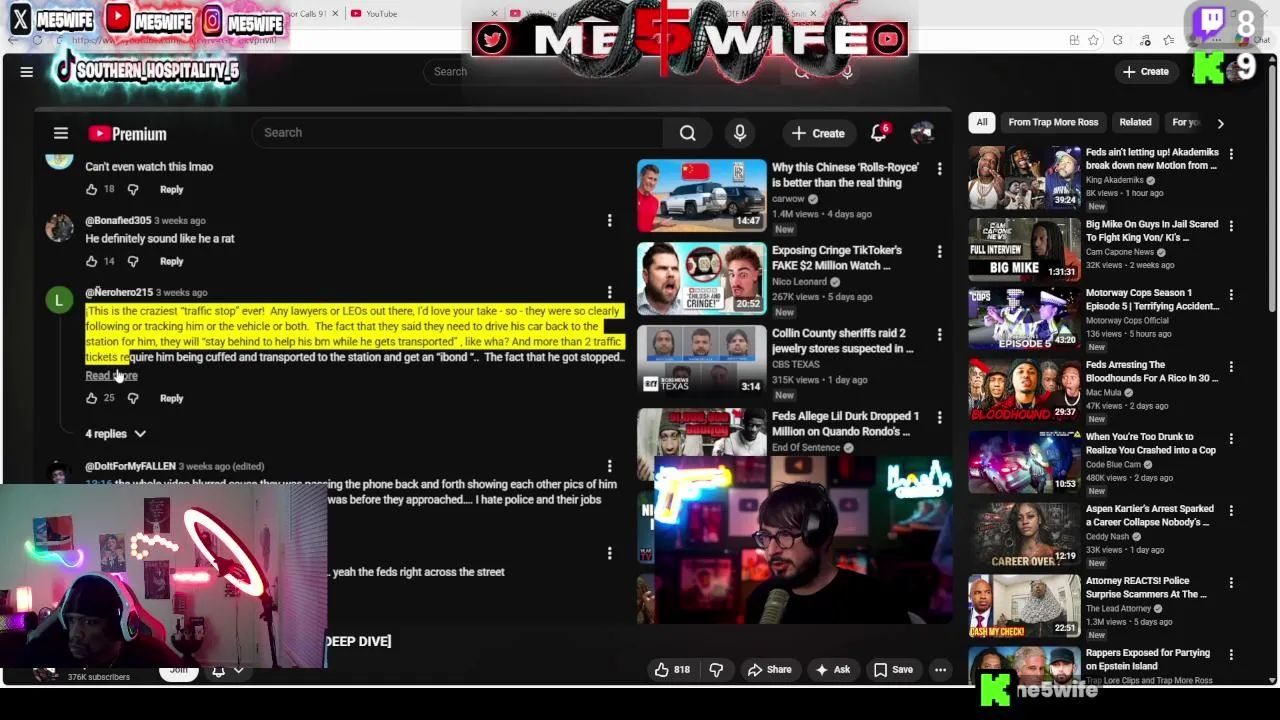The width and height of the screenshot is (1280, 720).
Task: Open options for Aspen Kartier video
Action: tap(1231, 510)
